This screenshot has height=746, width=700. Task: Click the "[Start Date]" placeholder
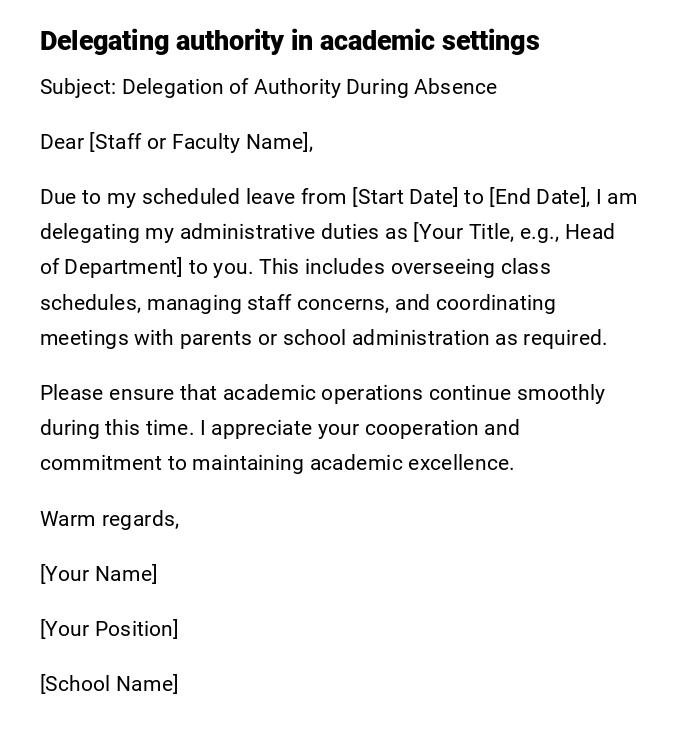tap(405, 197)
